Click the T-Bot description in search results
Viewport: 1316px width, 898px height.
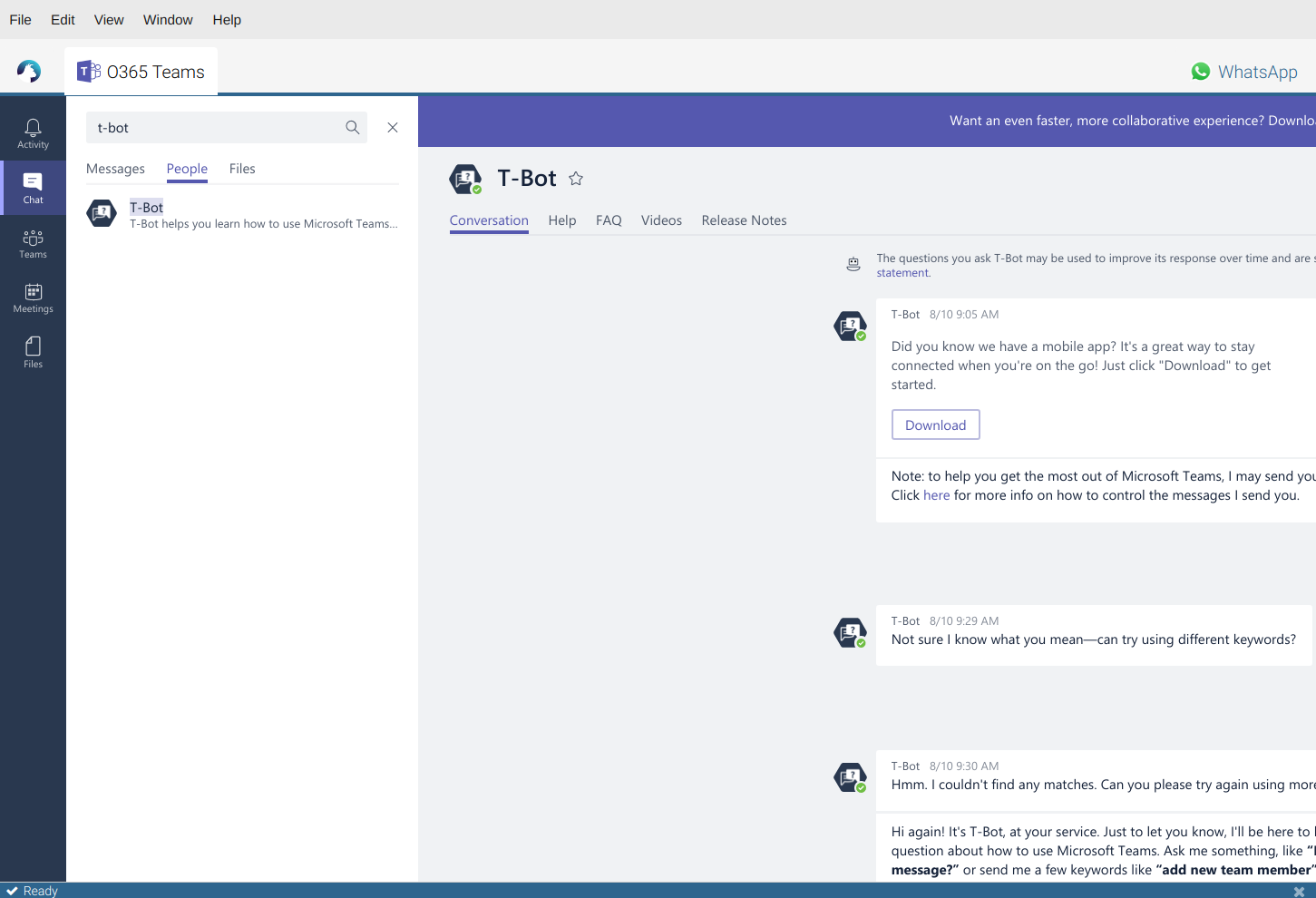pyautogui.click(x=264, y=224)
